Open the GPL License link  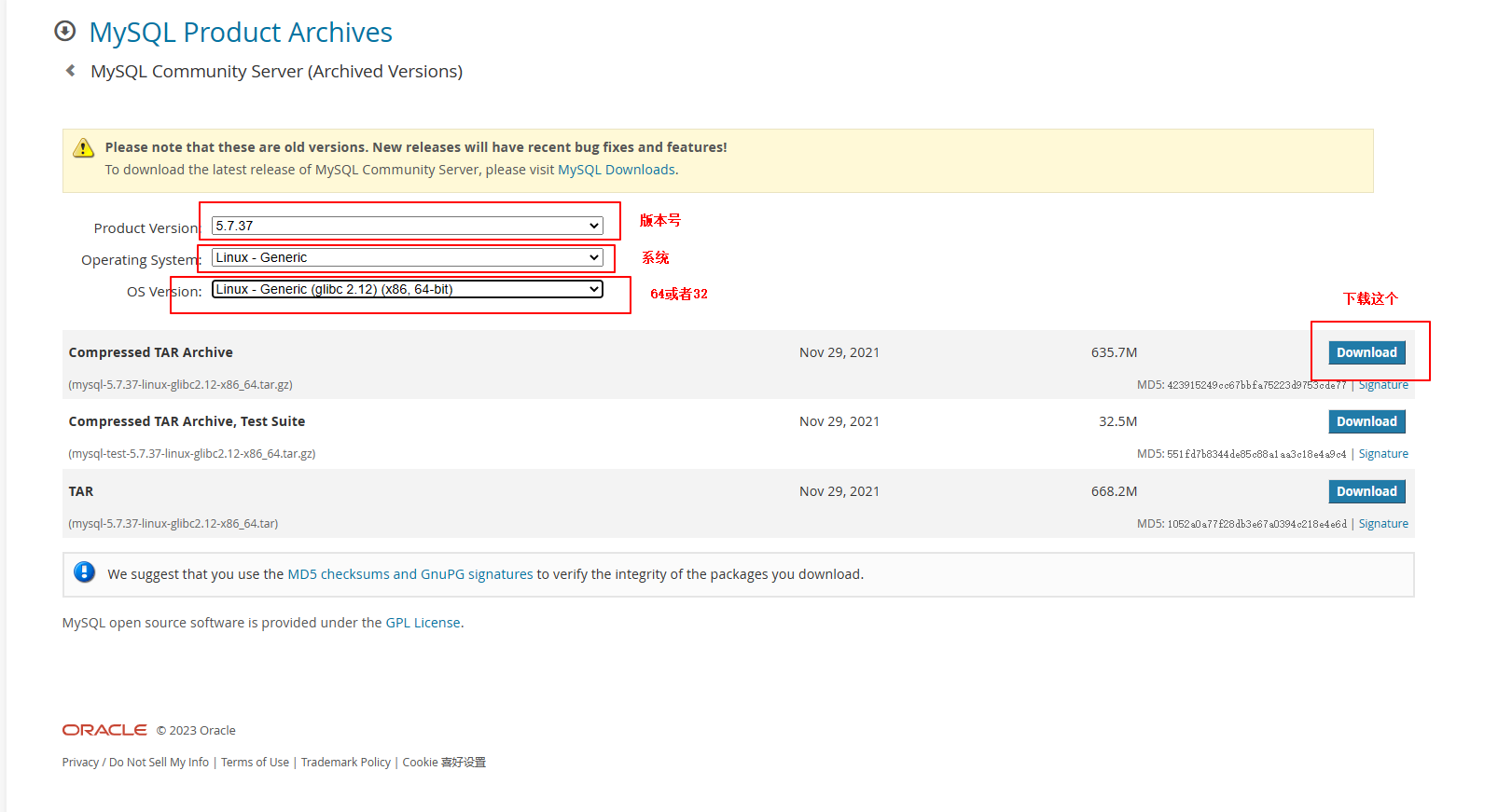(x=423, y=623)
